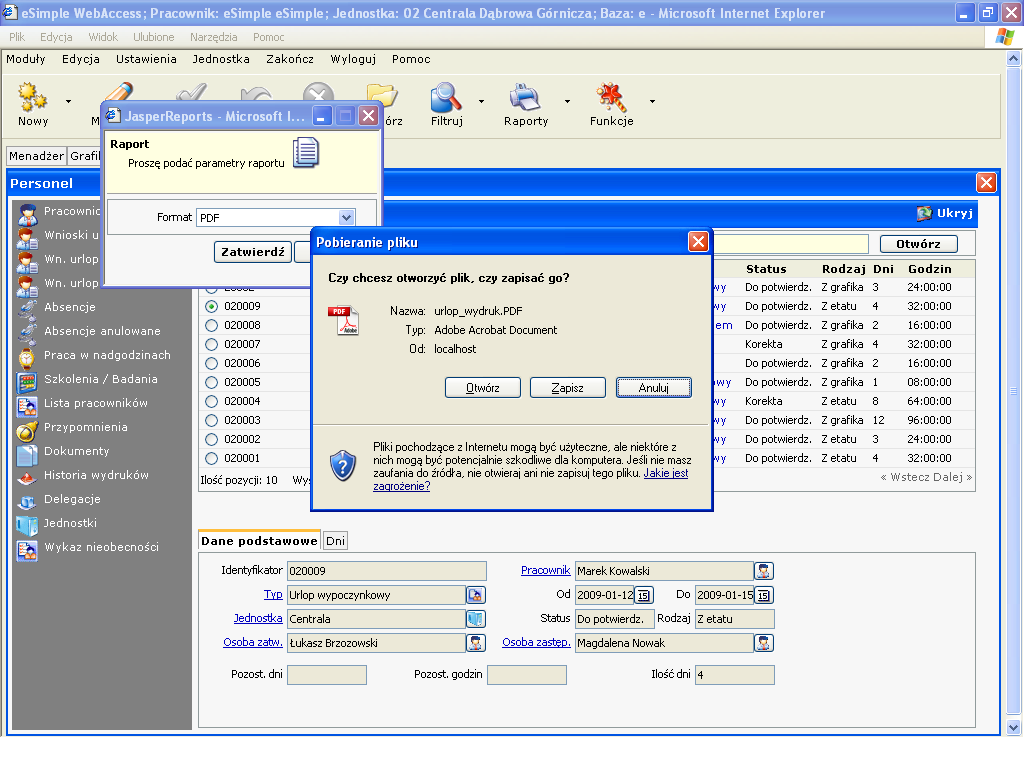Open Wykaz nieobecności sidebar icon

pyautogui.click(x=27, y=549)
